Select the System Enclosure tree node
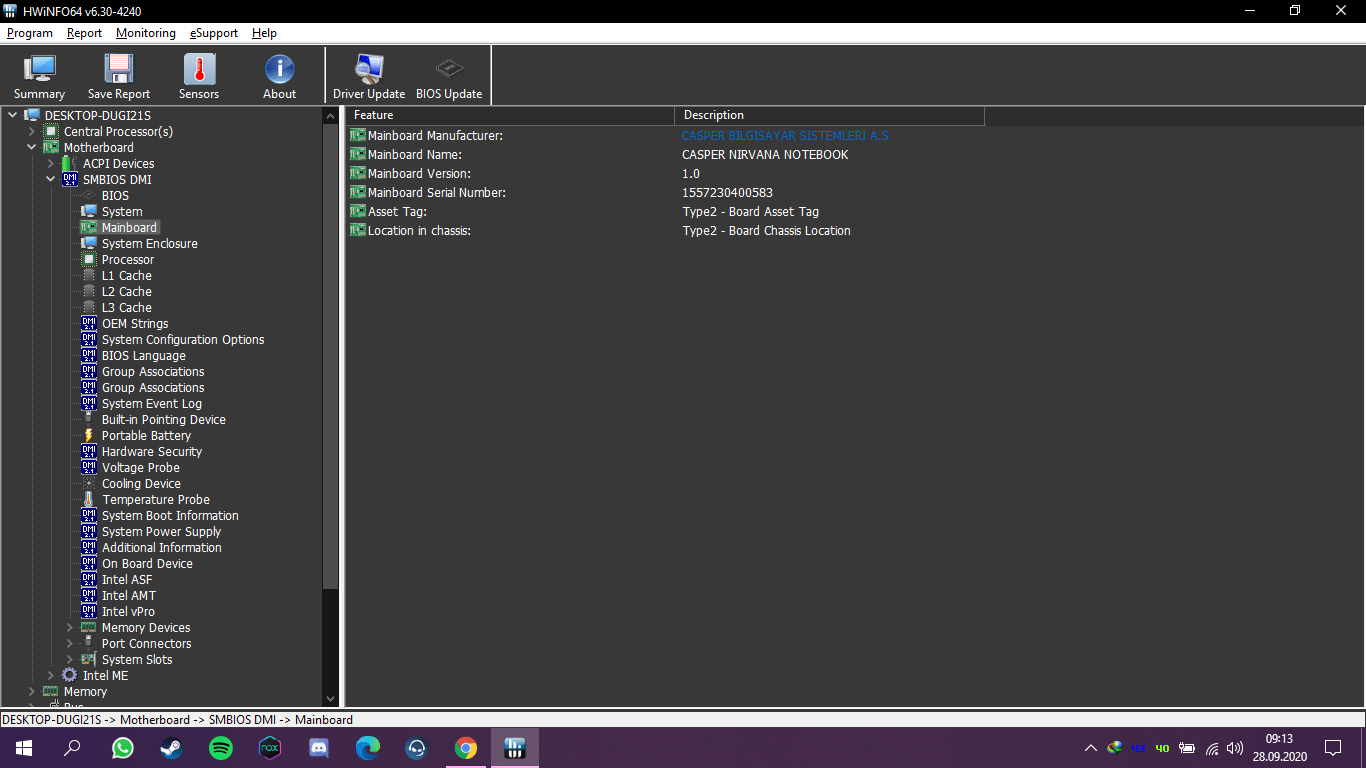Viewport: 1366px width, 768px height. tap(150, 244)
